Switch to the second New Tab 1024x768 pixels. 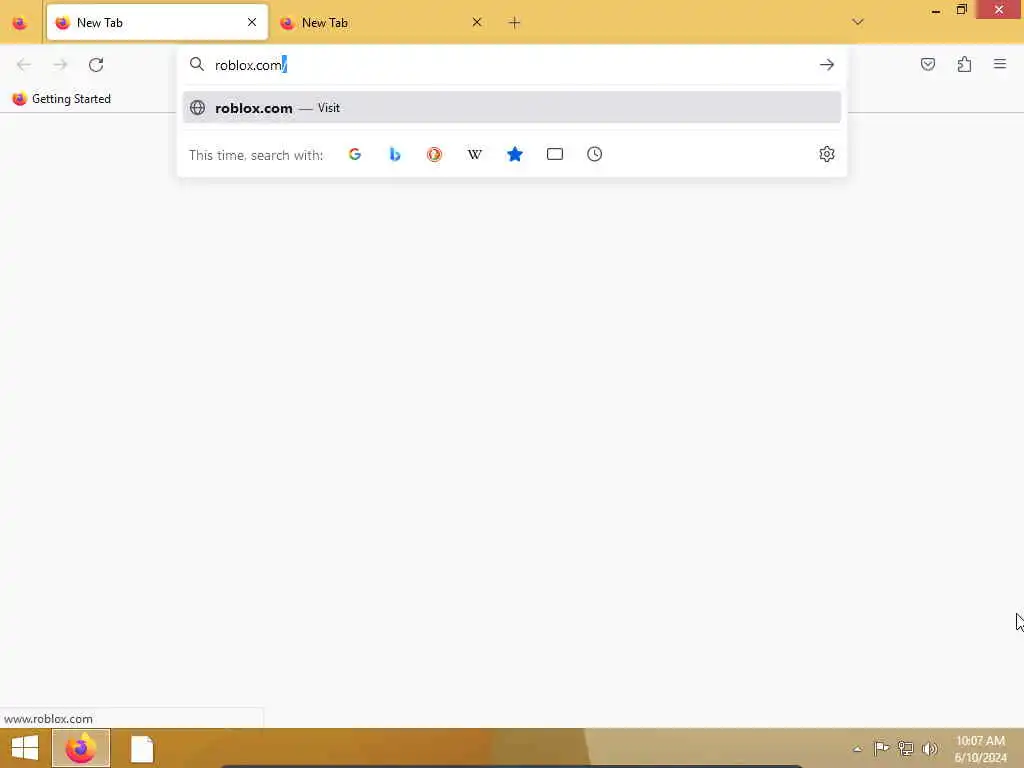coord(381,22)
